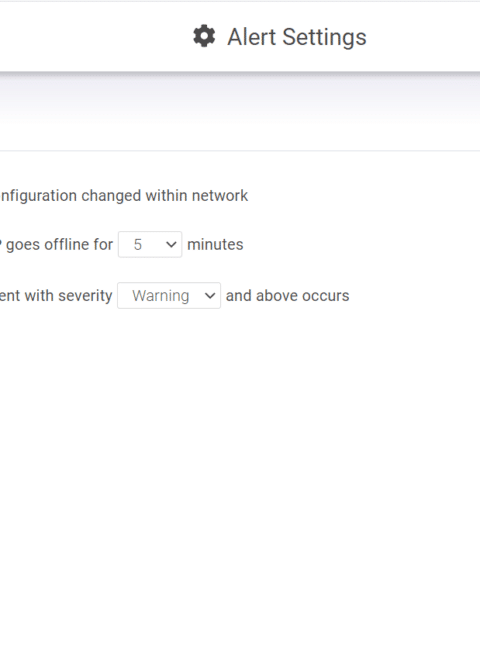Click the minutes label after the dropdown
Screen dimensions: 480x650
(215, 245)
